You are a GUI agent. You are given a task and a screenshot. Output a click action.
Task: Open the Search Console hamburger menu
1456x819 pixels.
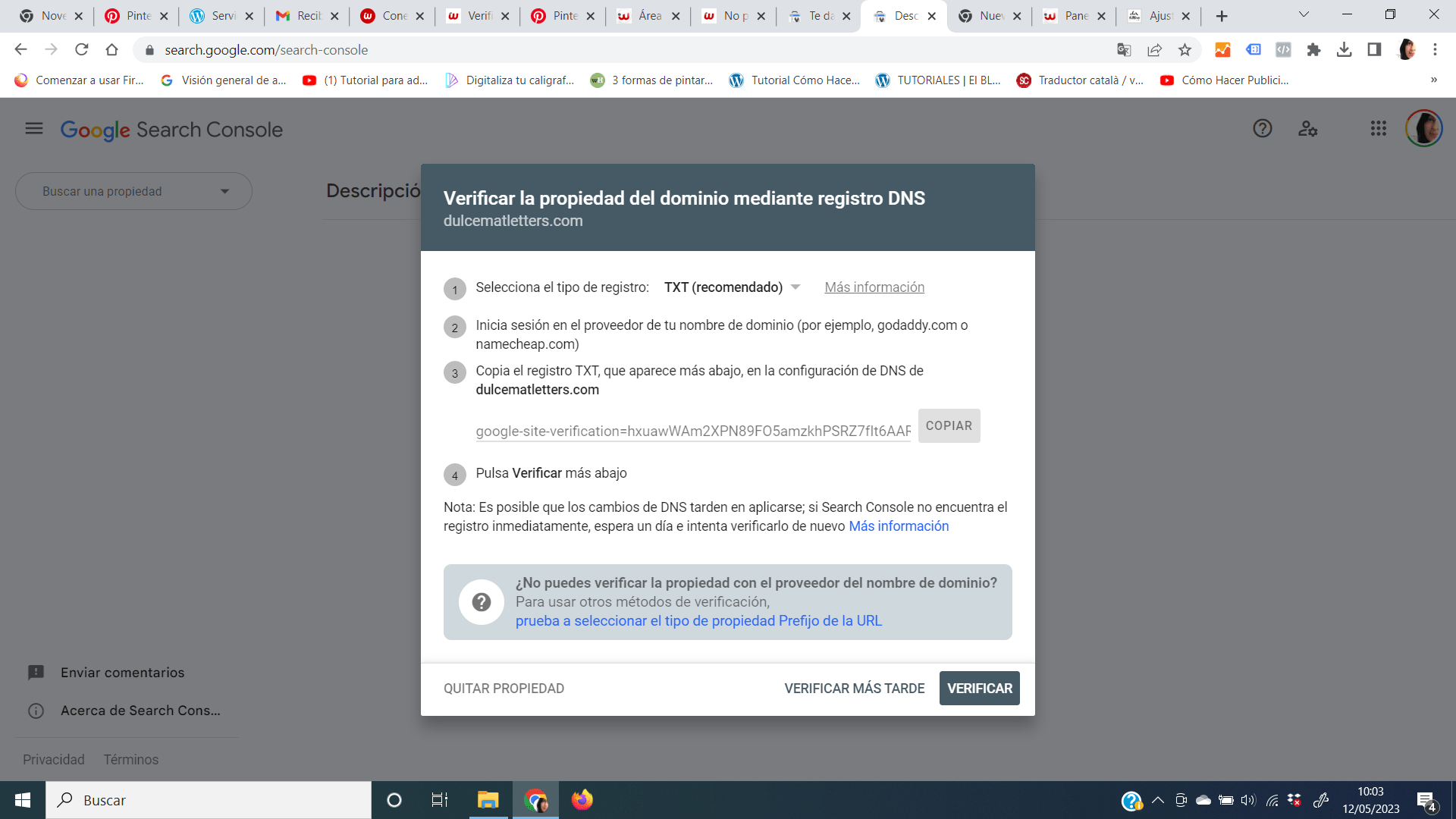34,129
